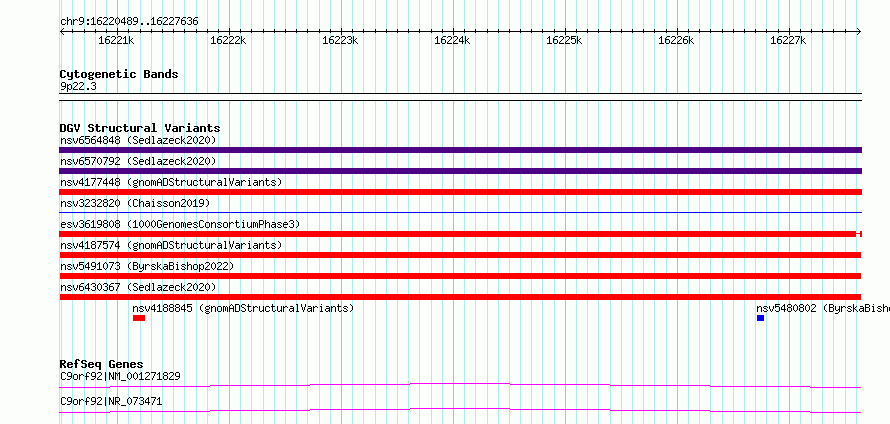Click the magenta gene line under NM_001271829
This screenshot has width=890, height=424.
[x=460, y=385]
